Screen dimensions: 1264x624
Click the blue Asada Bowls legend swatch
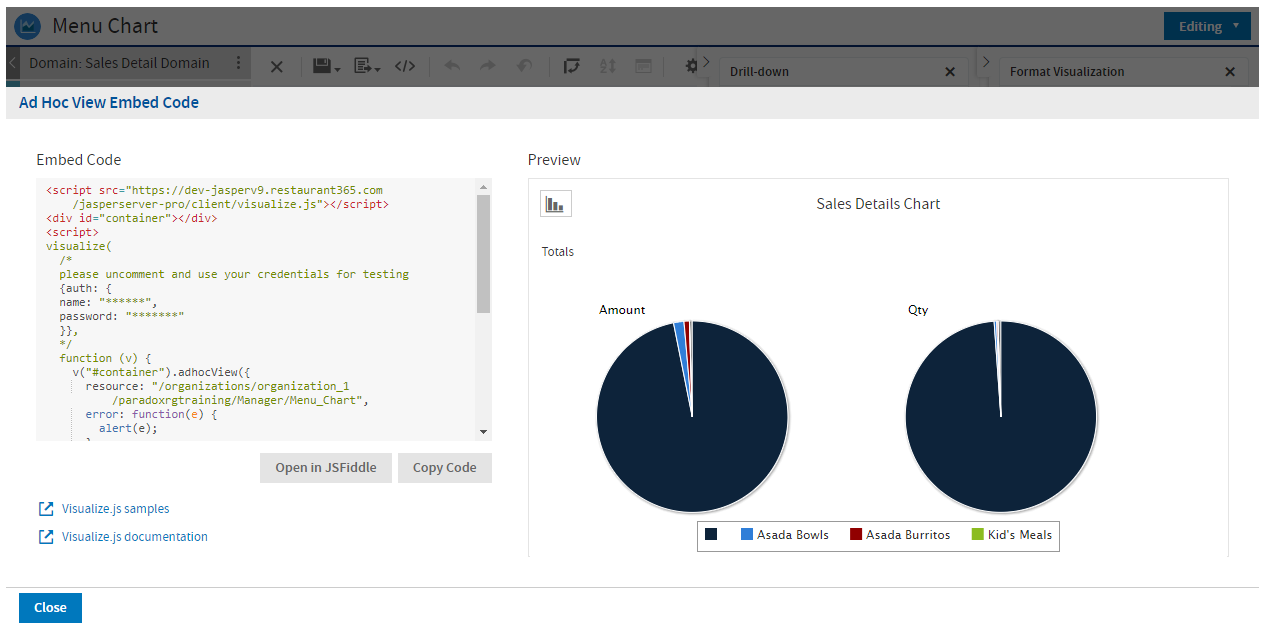coord(747,535)
